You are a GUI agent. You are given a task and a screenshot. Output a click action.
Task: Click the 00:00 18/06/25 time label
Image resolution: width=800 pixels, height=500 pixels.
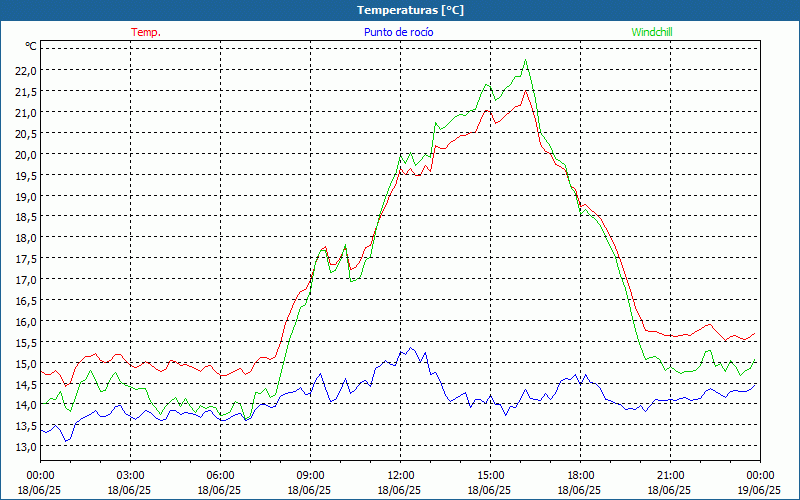point(40,483)
